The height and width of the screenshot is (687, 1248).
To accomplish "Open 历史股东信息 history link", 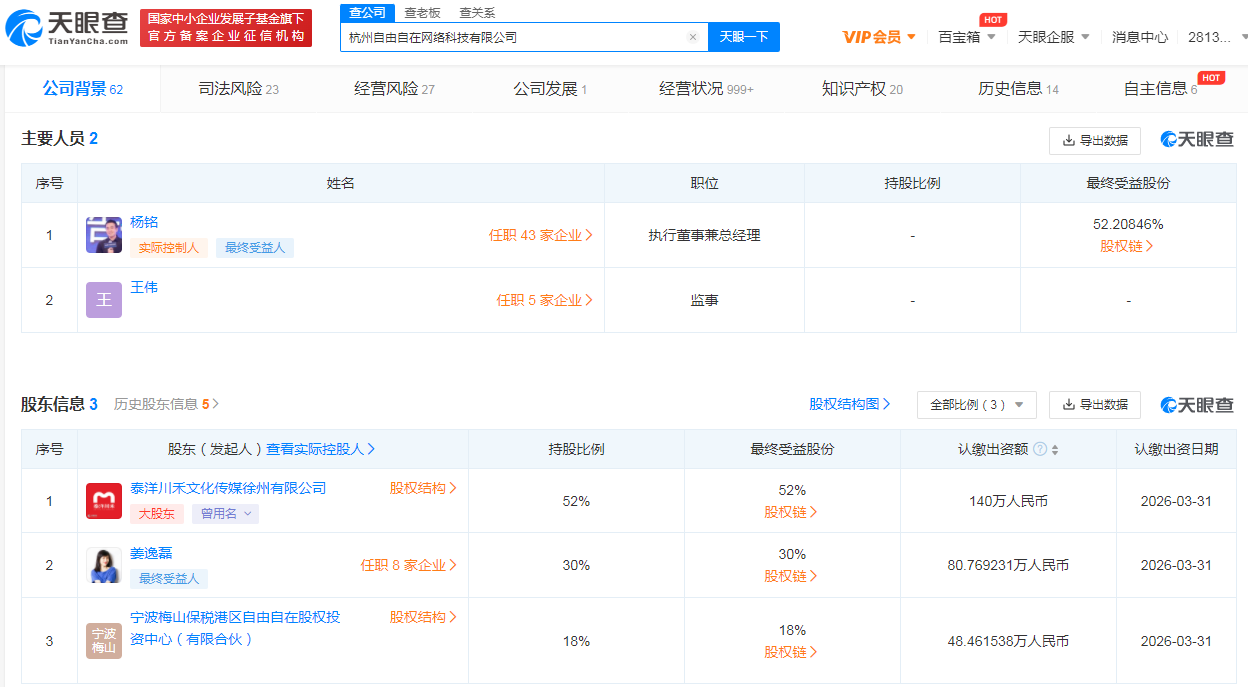I will pyautogui.click(x=166, y=404).
